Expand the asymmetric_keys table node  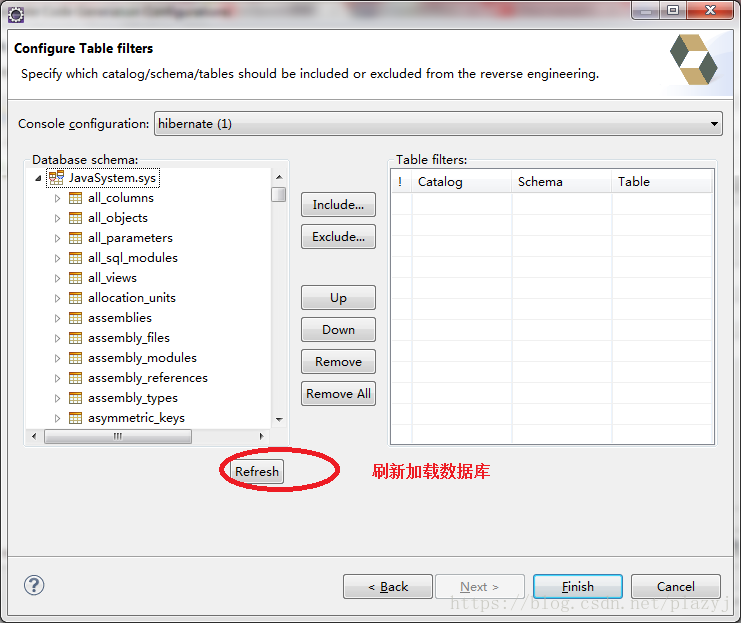pyautogui.click(x=58, y=418)
